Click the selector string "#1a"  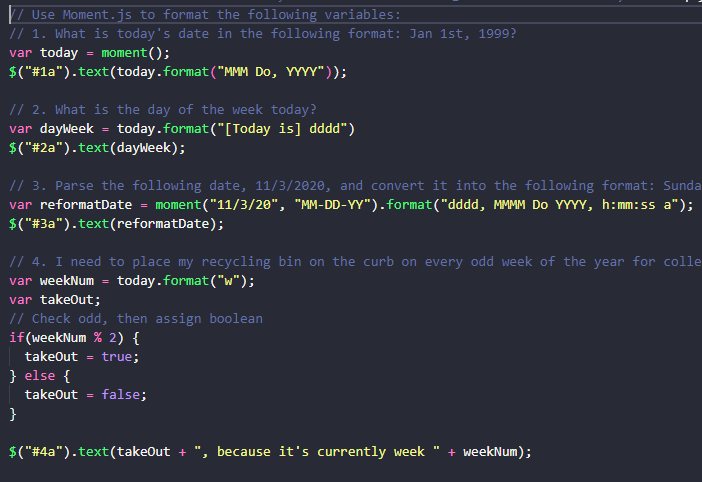click(x=43, y=72)
